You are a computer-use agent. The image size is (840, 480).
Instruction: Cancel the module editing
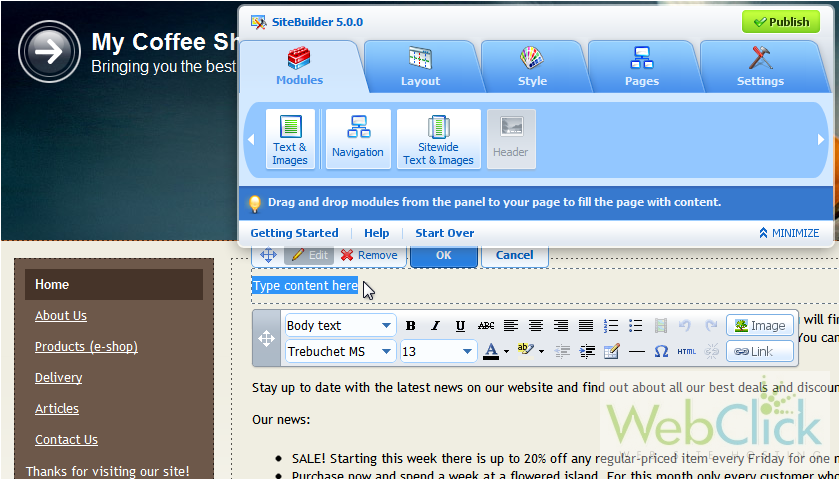pyautogui.click(x=514, y=255)
